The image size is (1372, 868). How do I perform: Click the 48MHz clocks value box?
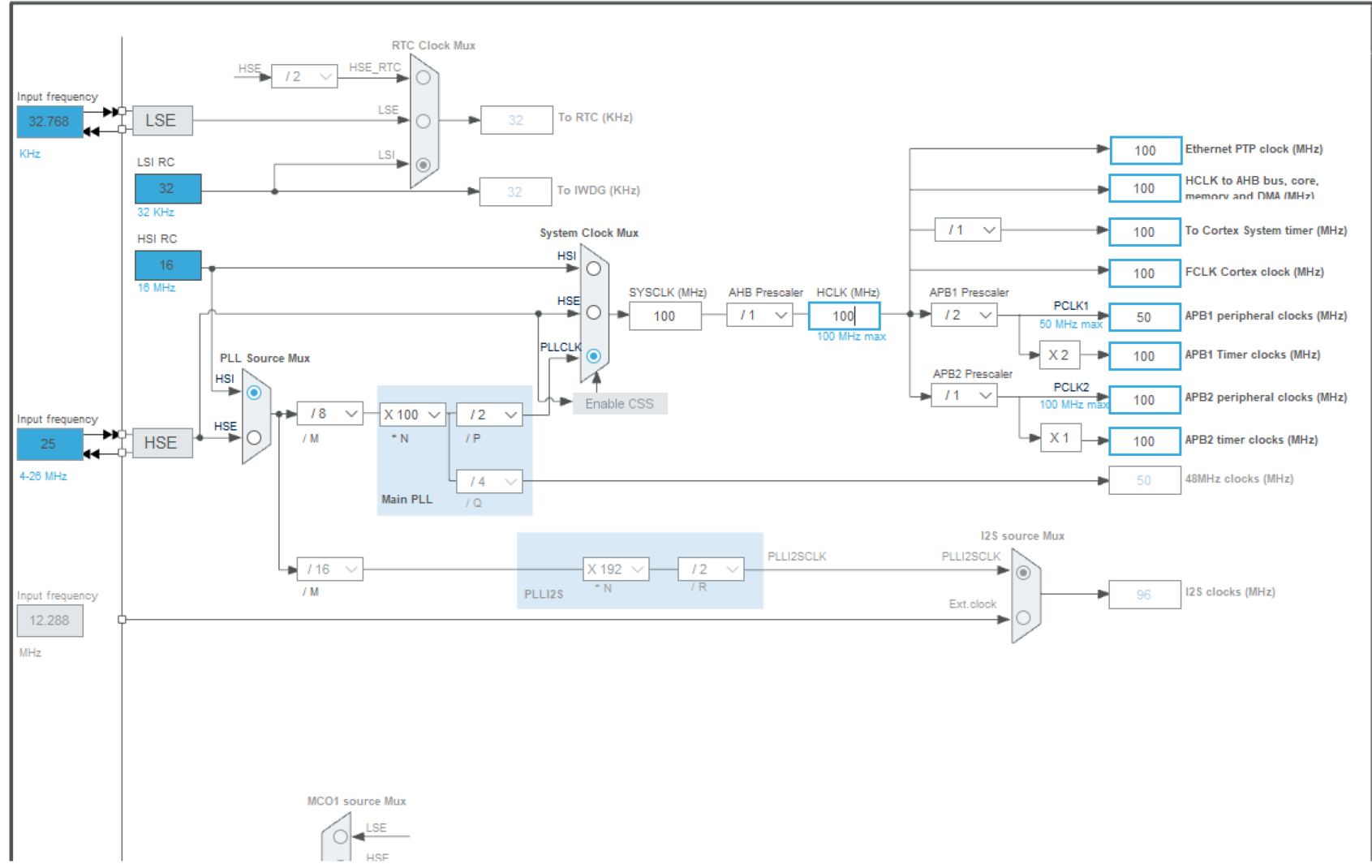[x=1145, y=480]
